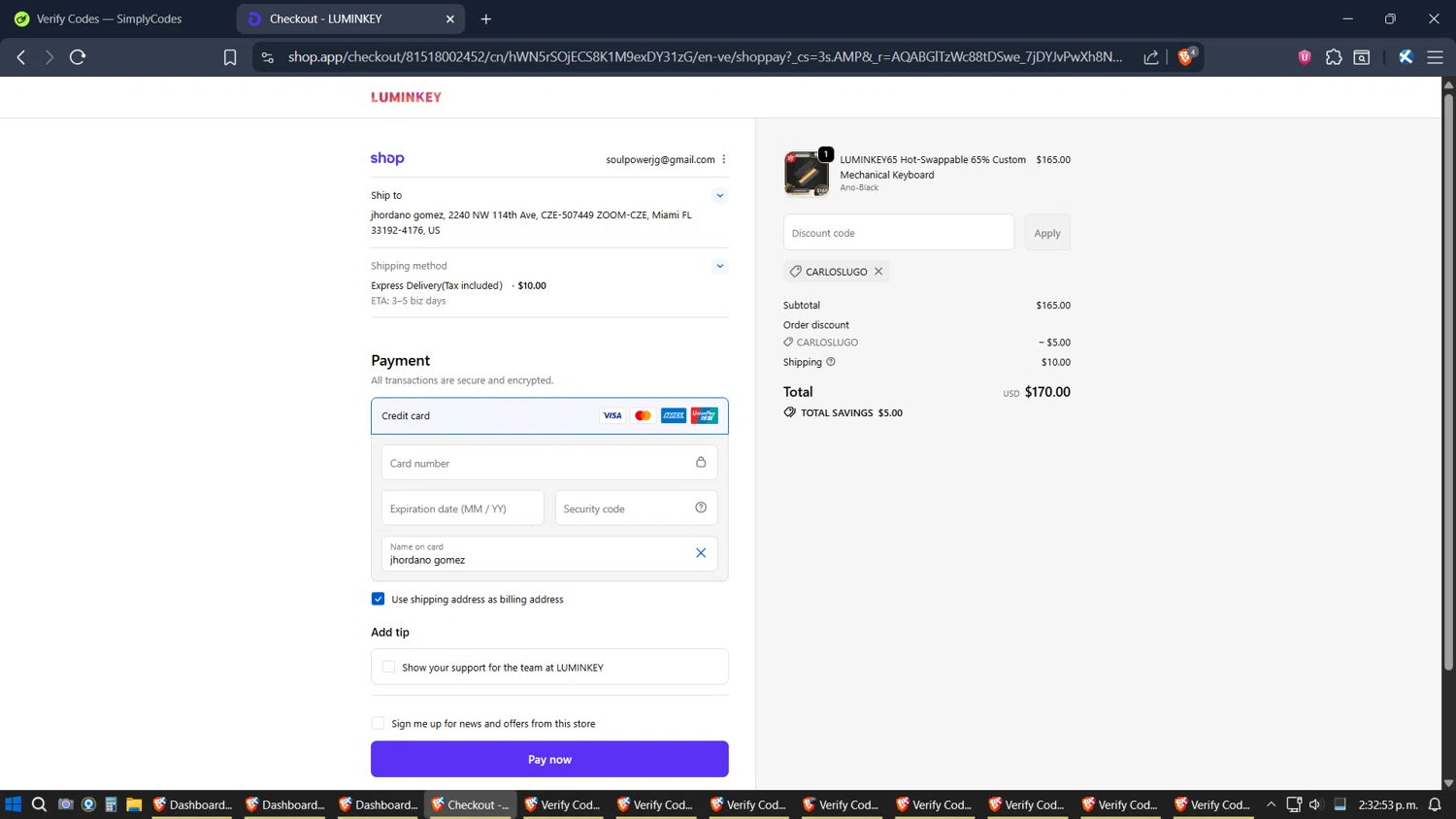1456x819 pixels.
Task: Open the browser main menu
Action: point(1435,57)
